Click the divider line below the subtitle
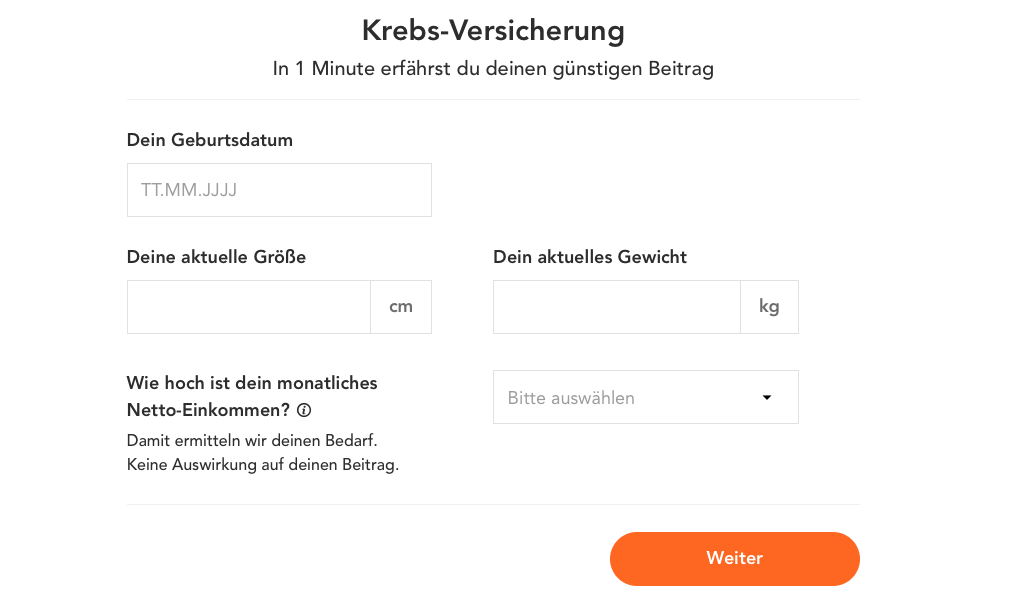 [x=493, y=100]
